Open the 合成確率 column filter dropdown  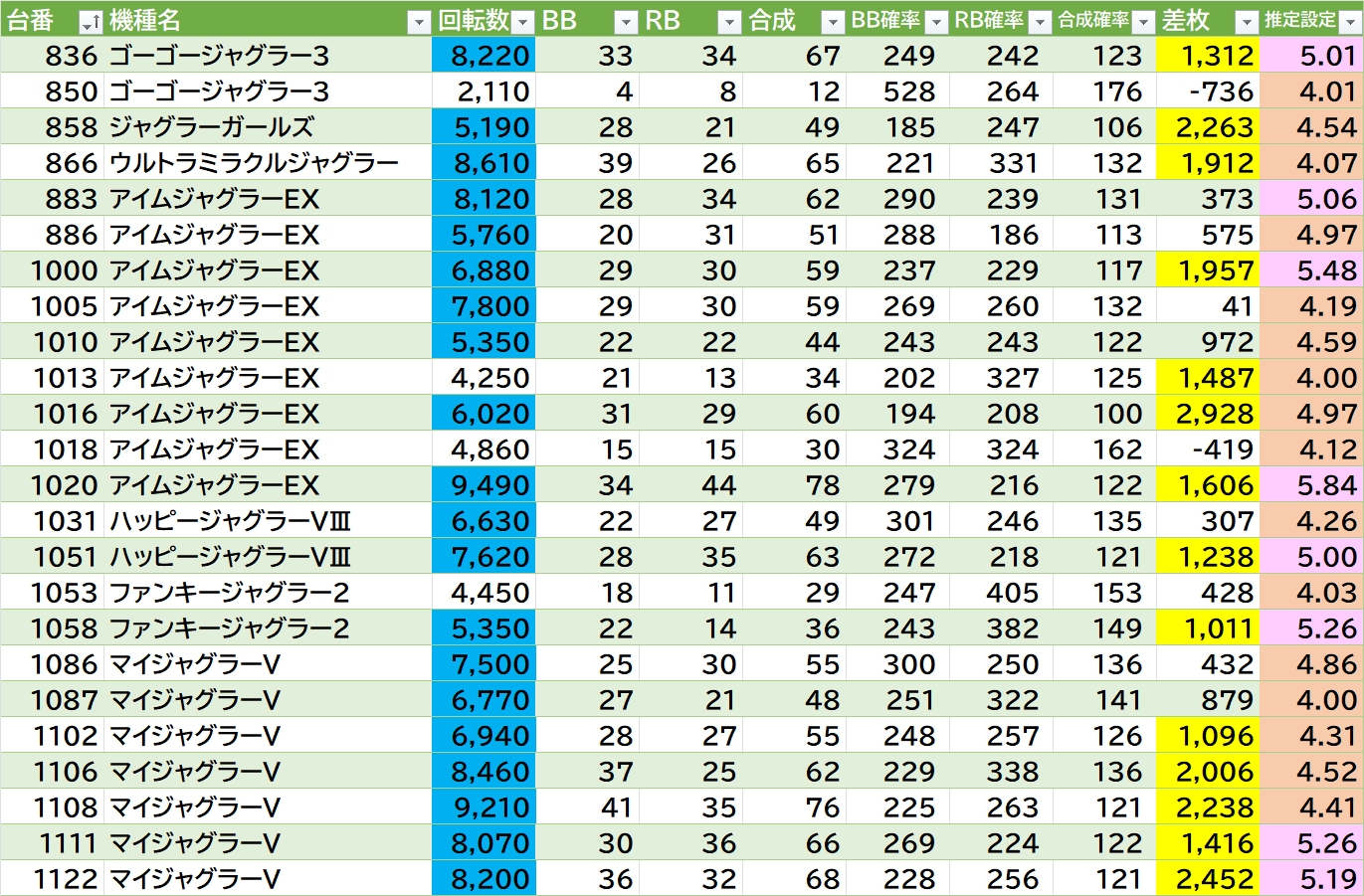pyautogui.click(x=1143, y=22)
